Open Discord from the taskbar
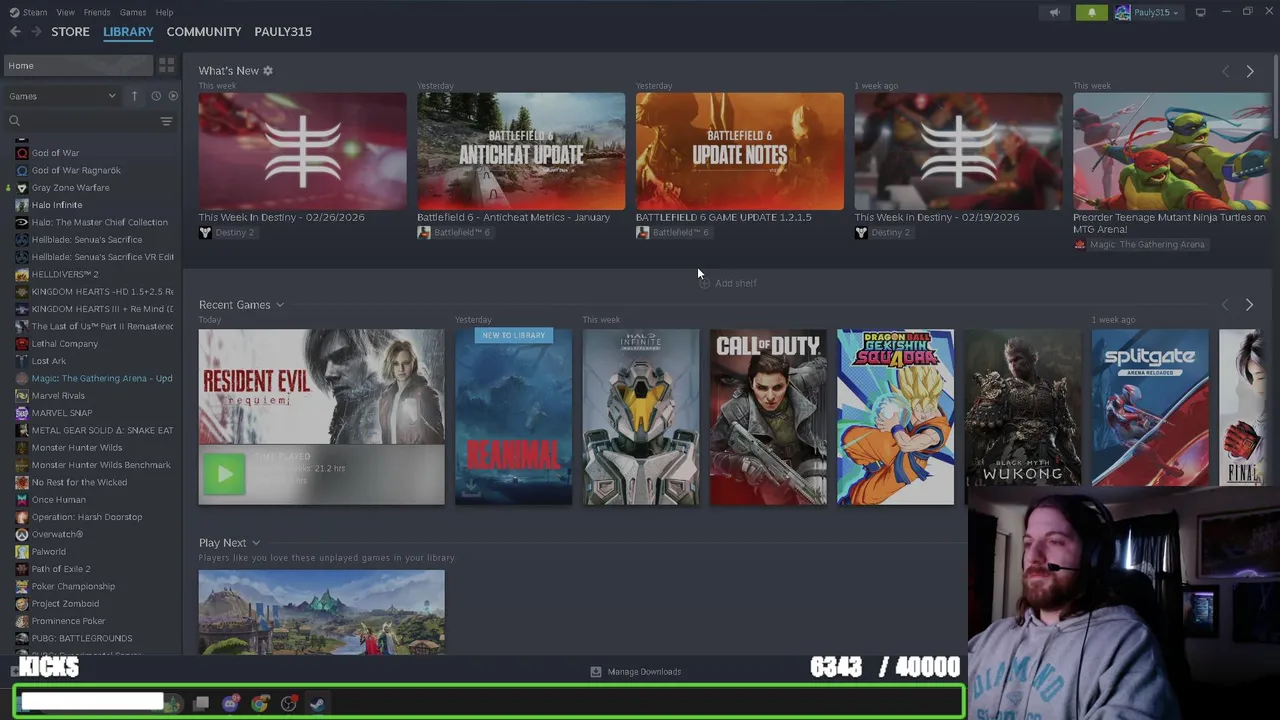 (x=230, y=703)
